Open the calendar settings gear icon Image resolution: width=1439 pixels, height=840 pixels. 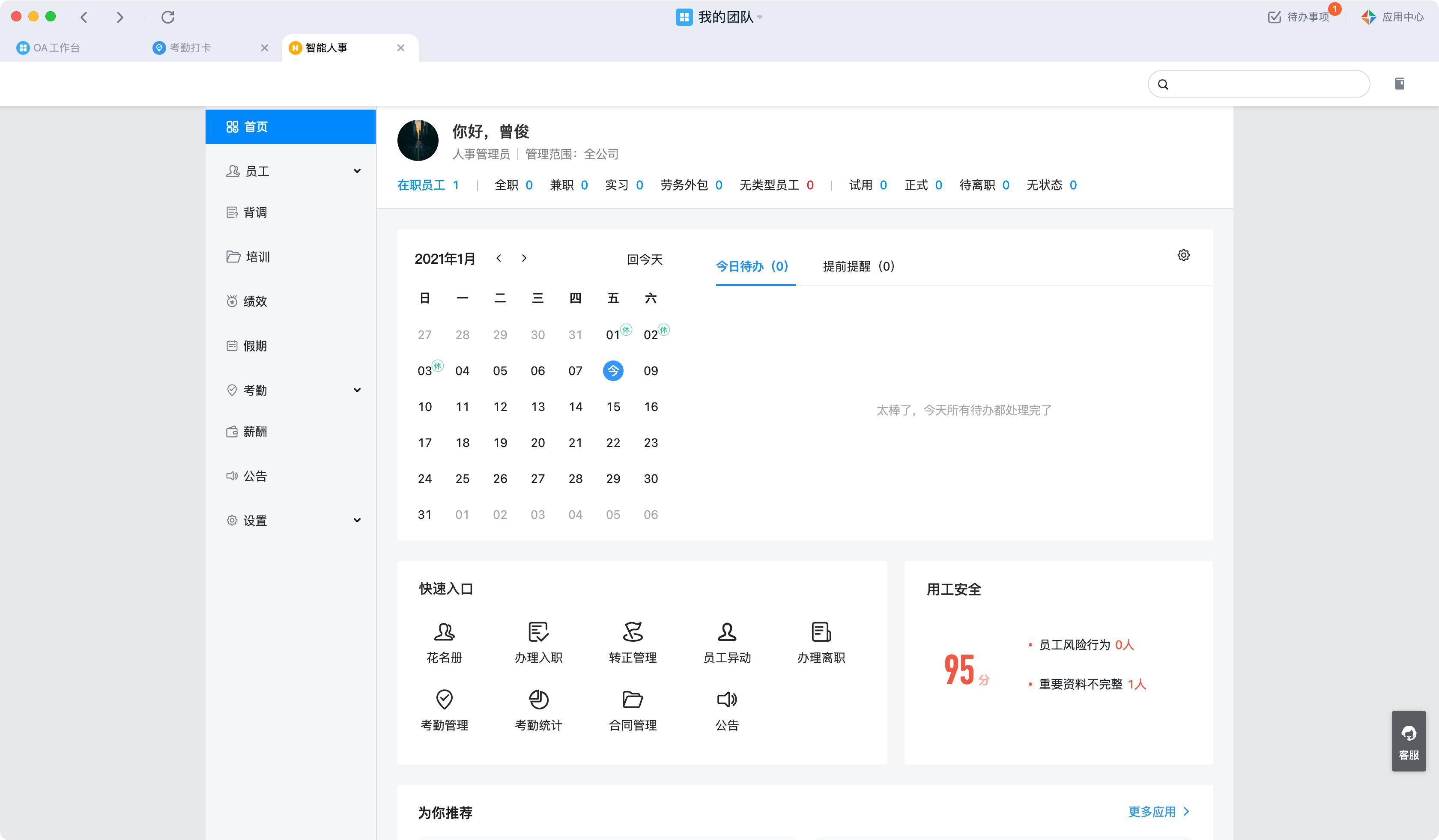pos(1183,255)
